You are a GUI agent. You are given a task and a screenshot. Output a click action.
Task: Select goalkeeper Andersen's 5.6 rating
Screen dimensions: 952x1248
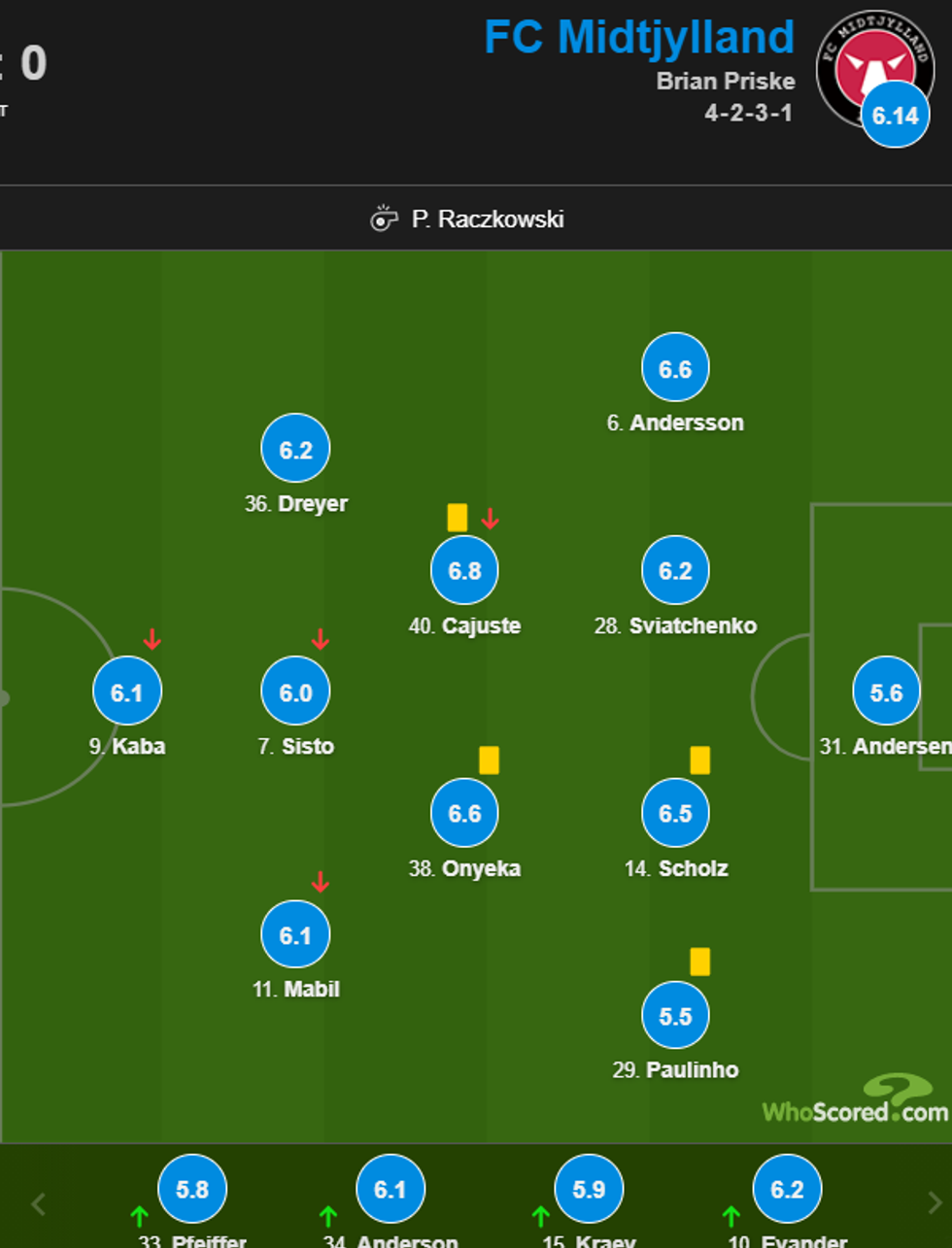coord(886,692)
